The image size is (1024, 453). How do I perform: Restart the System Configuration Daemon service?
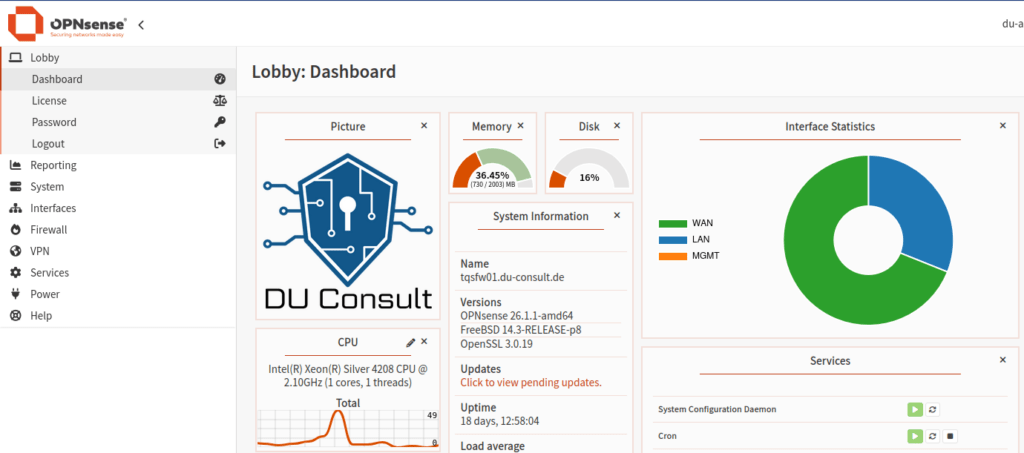click(x=933, y=409)
